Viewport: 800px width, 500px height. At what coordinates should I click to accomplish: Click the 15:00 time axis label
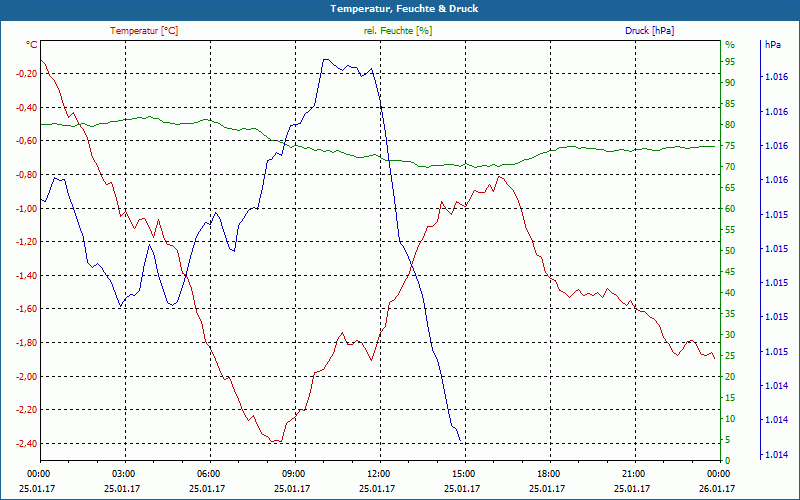click(463, 474)
